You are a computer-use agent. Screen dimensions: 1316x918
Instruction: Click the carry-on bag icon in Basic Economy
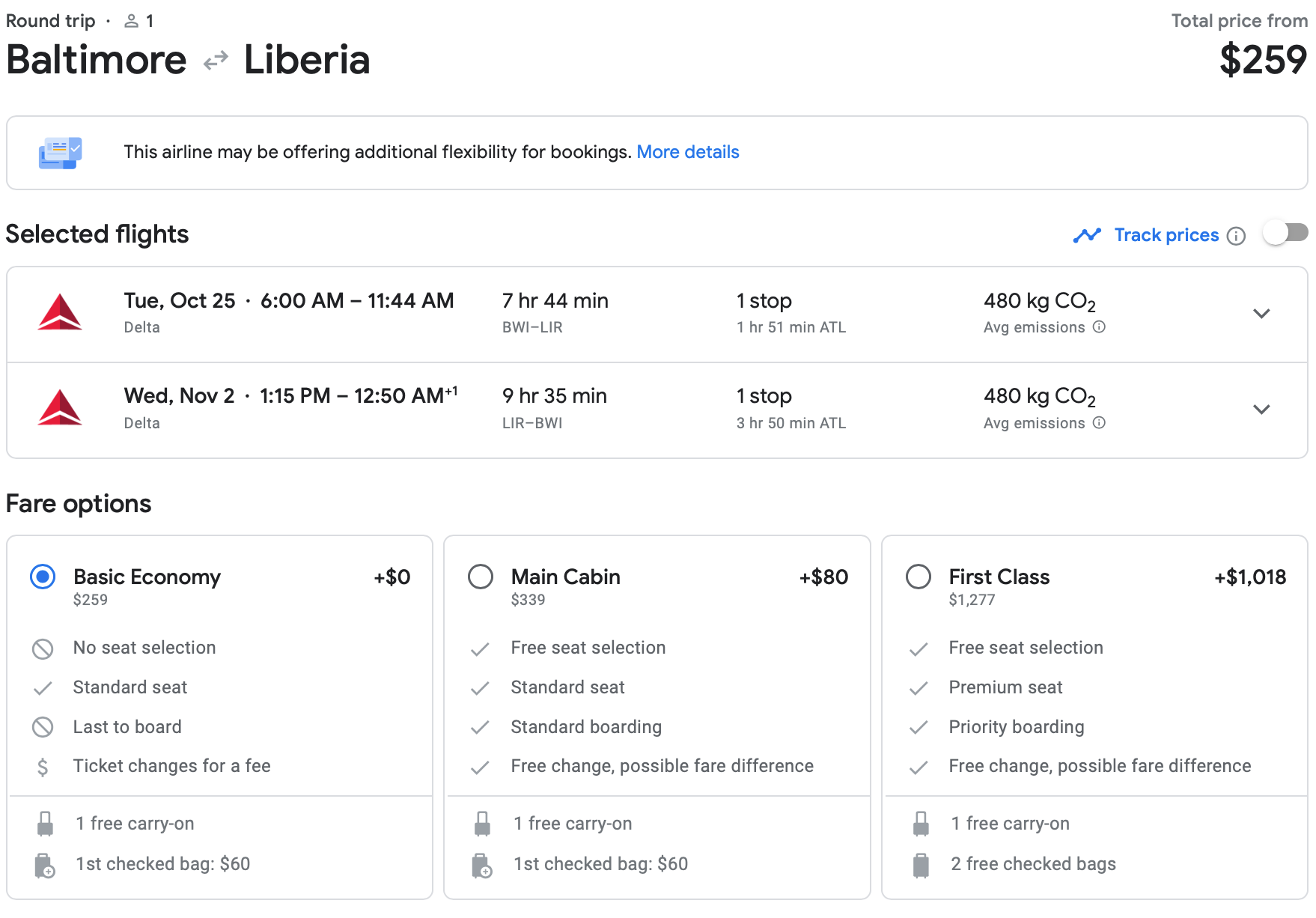pos(44,823)
